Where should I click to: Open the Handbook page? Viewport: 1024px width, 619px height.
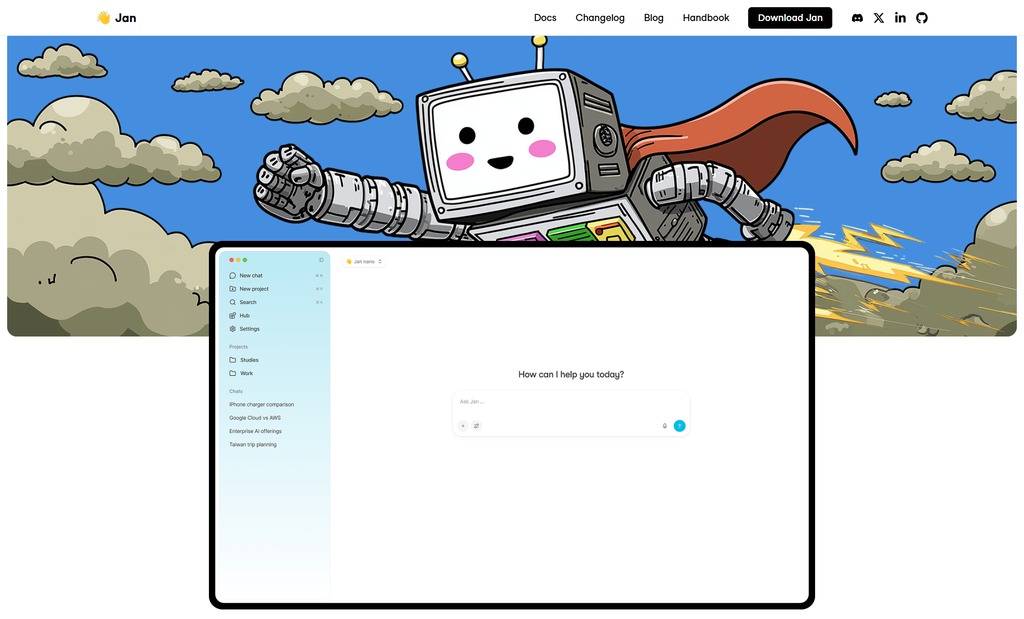pyautogui.click(x=706, y=18)
